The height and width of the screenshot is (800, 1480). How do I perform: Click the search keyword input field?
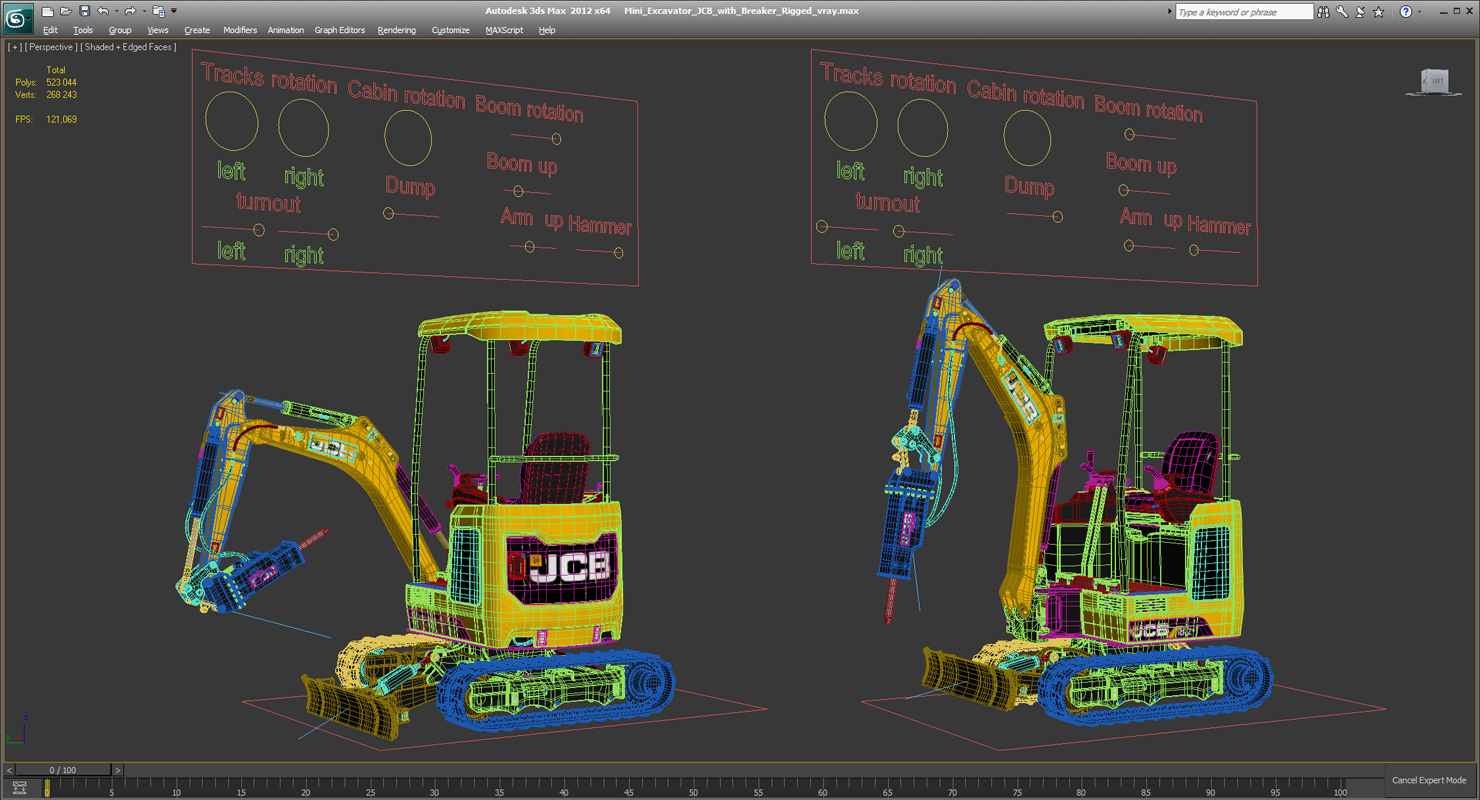pos(1243,12)
